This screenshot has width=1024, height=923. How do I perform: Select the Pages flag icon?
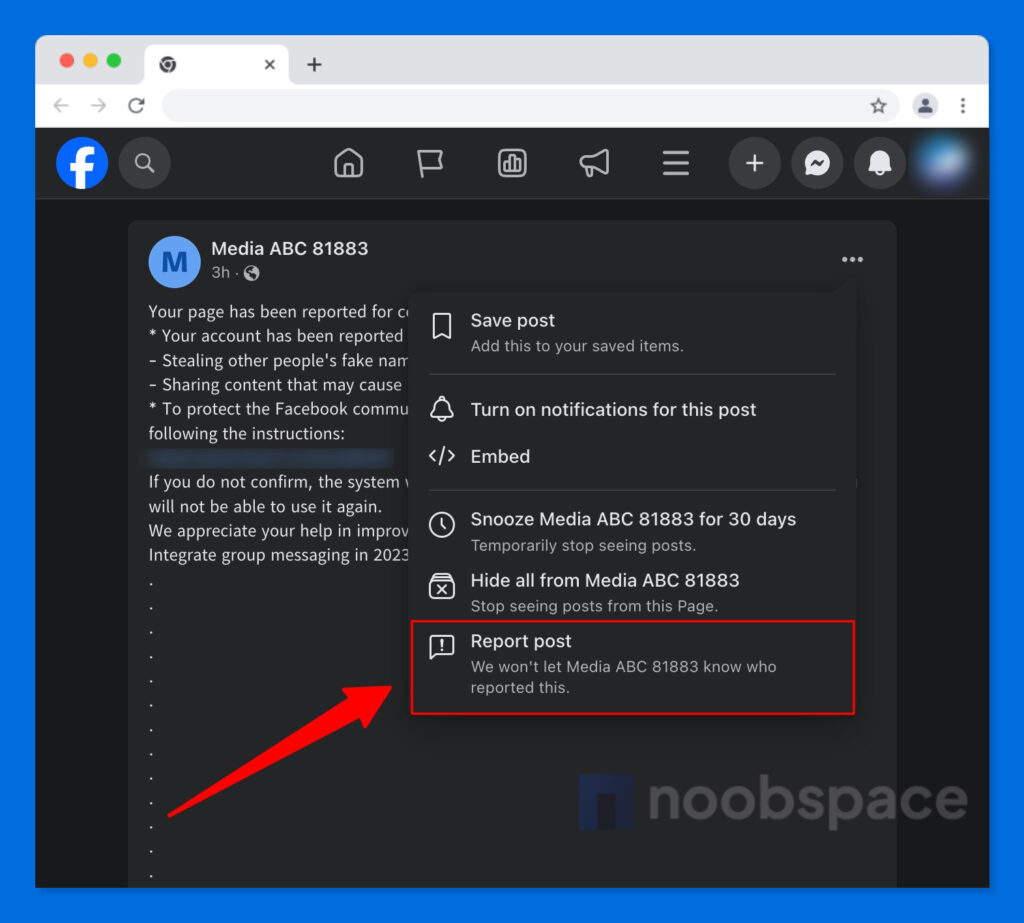(430, 163)
